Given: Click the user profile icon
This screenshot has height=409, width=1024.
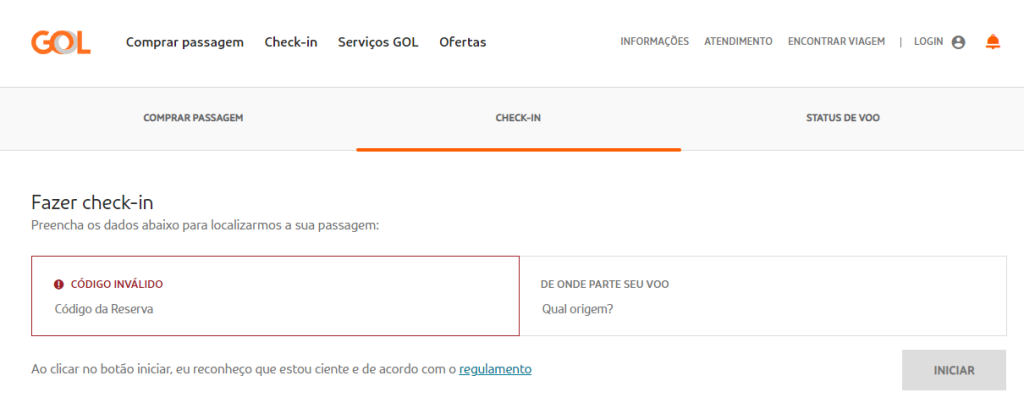Looking at the screenshot, I should 958,42.
